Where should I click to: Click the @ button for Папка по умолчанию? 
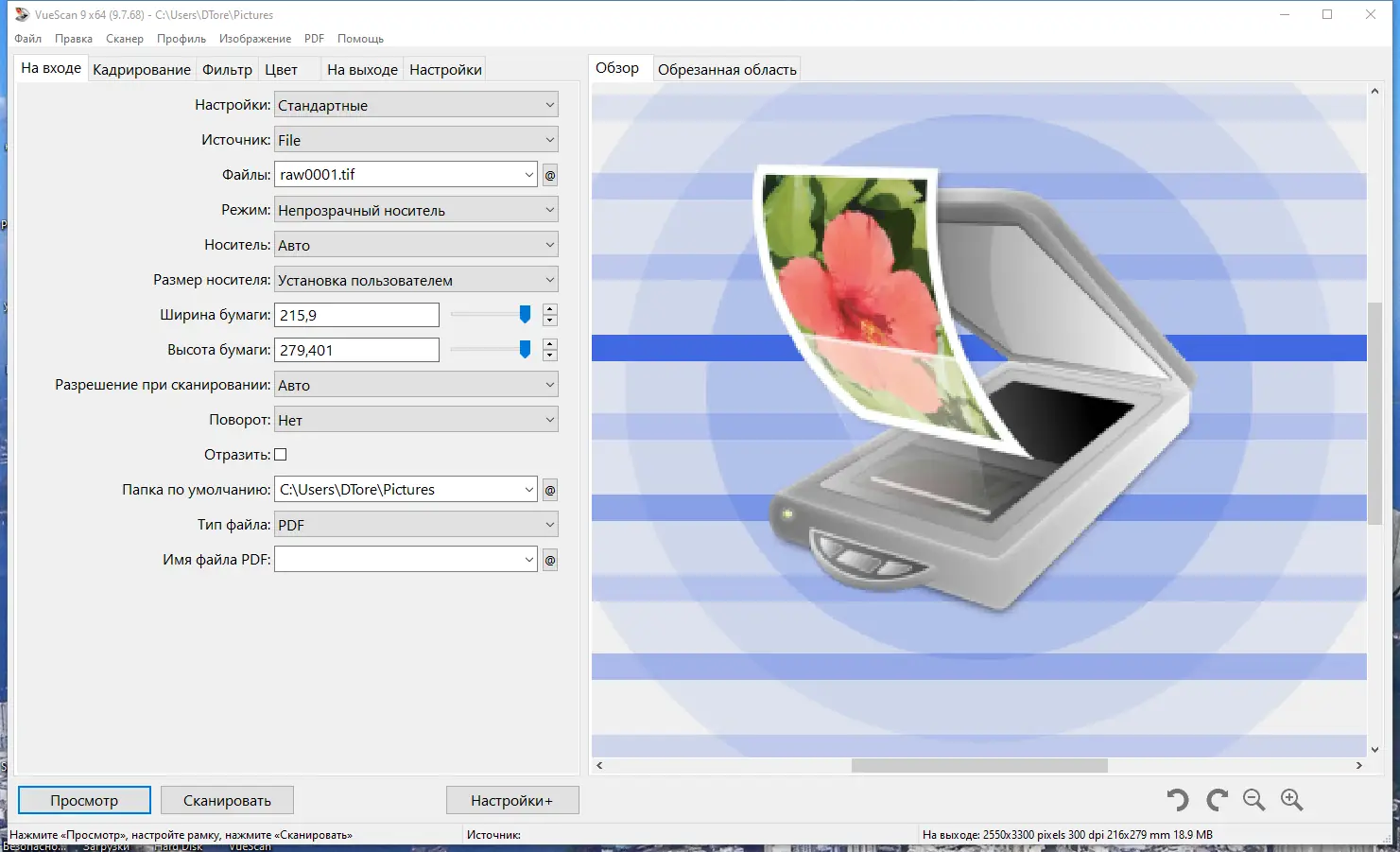[550, 490]
